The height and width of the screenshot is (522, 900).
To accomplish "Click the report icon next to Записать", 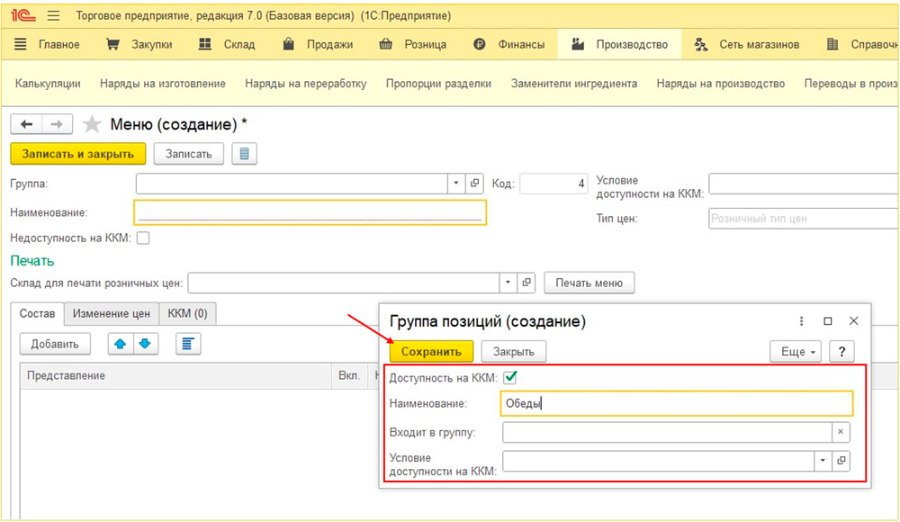I will click(x=245, y=154).
